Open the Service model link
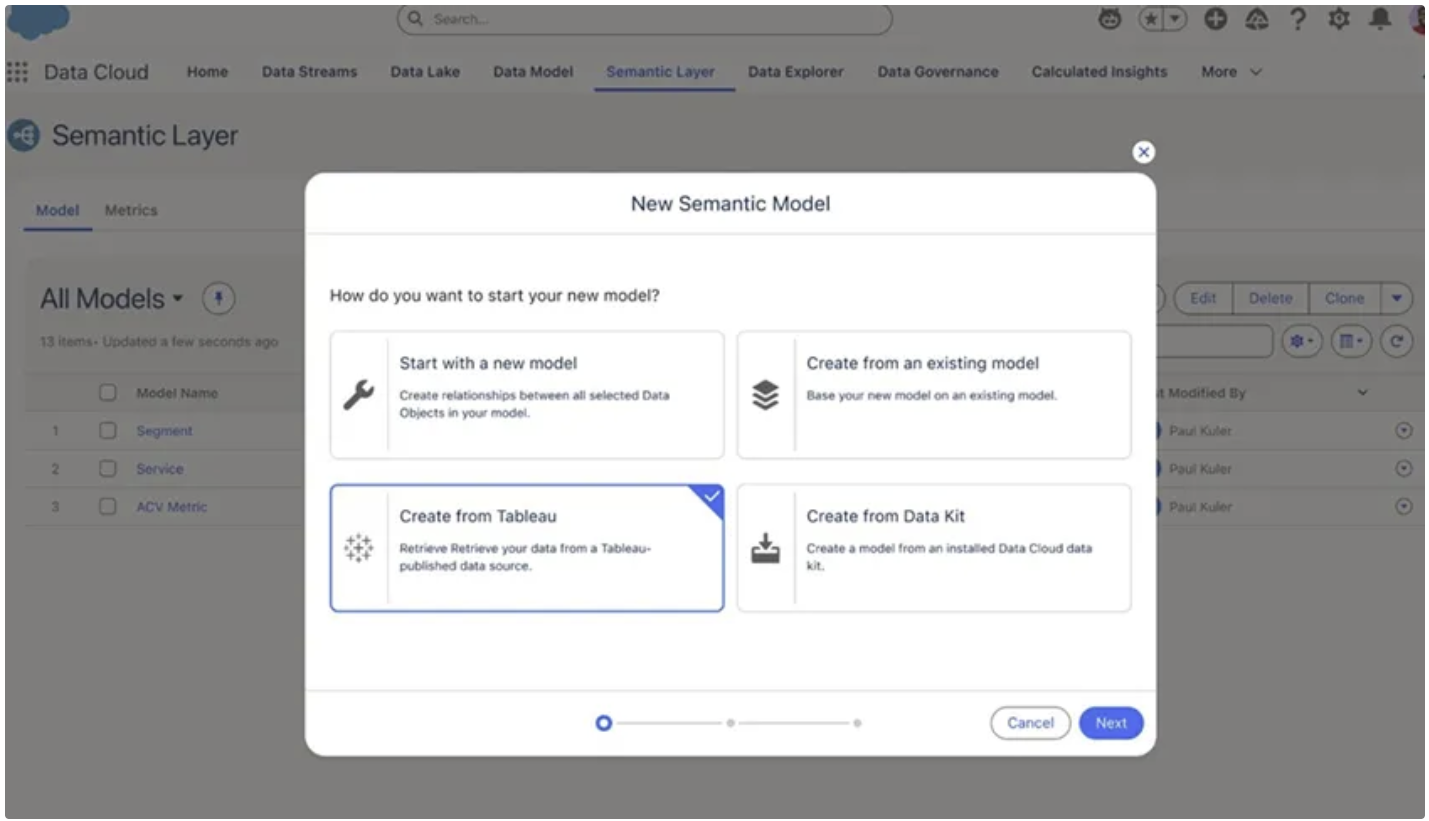Screen dimensions: 1429x821 click(x=160, y=469)
